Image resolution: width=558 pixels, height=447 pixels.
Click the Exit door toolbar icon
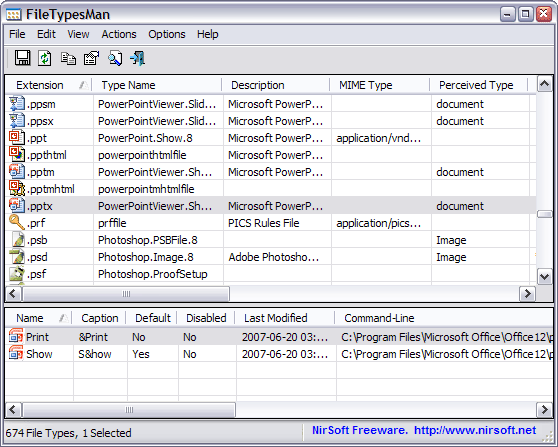point(138,58)
